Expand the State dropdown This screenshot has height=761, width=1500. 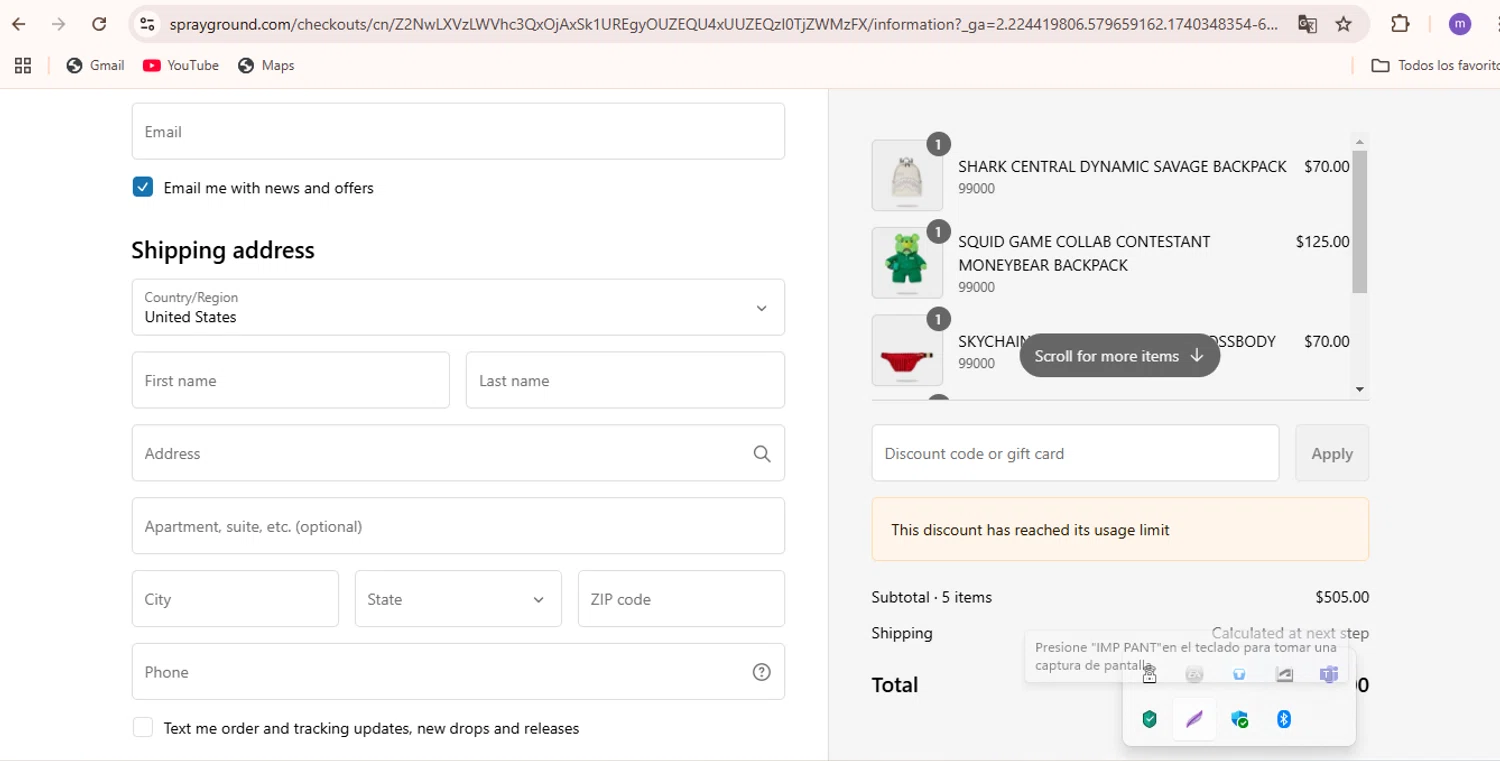tap(458, 599)
